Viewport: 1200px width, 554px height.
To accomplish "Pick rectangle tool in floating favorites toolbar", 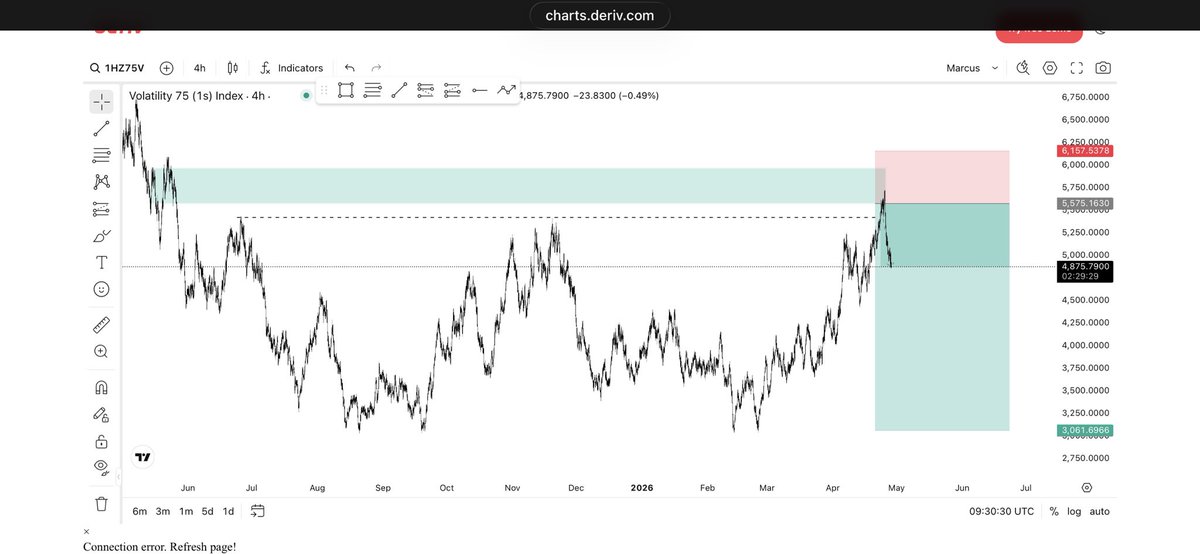I will pos(345,90).
